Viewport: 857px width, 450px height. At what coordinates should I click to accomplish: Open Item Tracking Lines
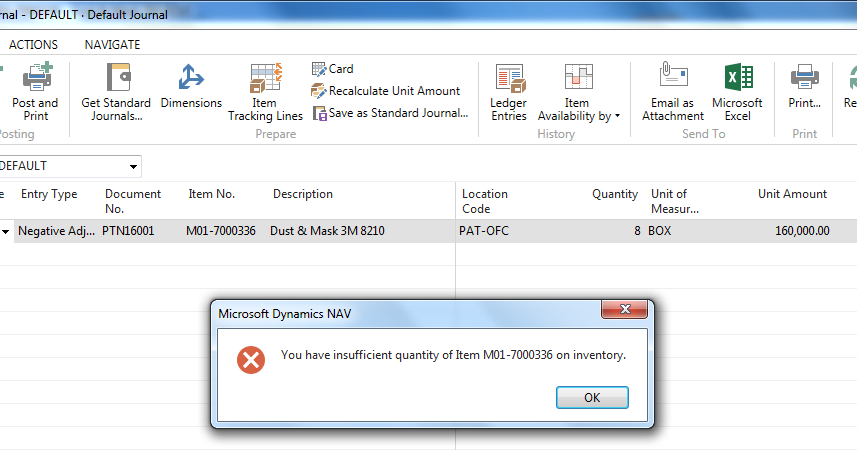click(x=265, y=92)
